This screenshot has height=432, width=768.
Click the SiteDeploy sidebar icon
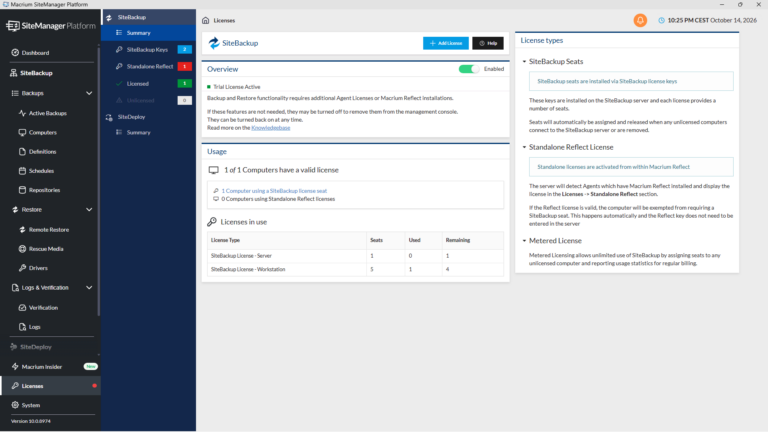click(x=14, y=347)
